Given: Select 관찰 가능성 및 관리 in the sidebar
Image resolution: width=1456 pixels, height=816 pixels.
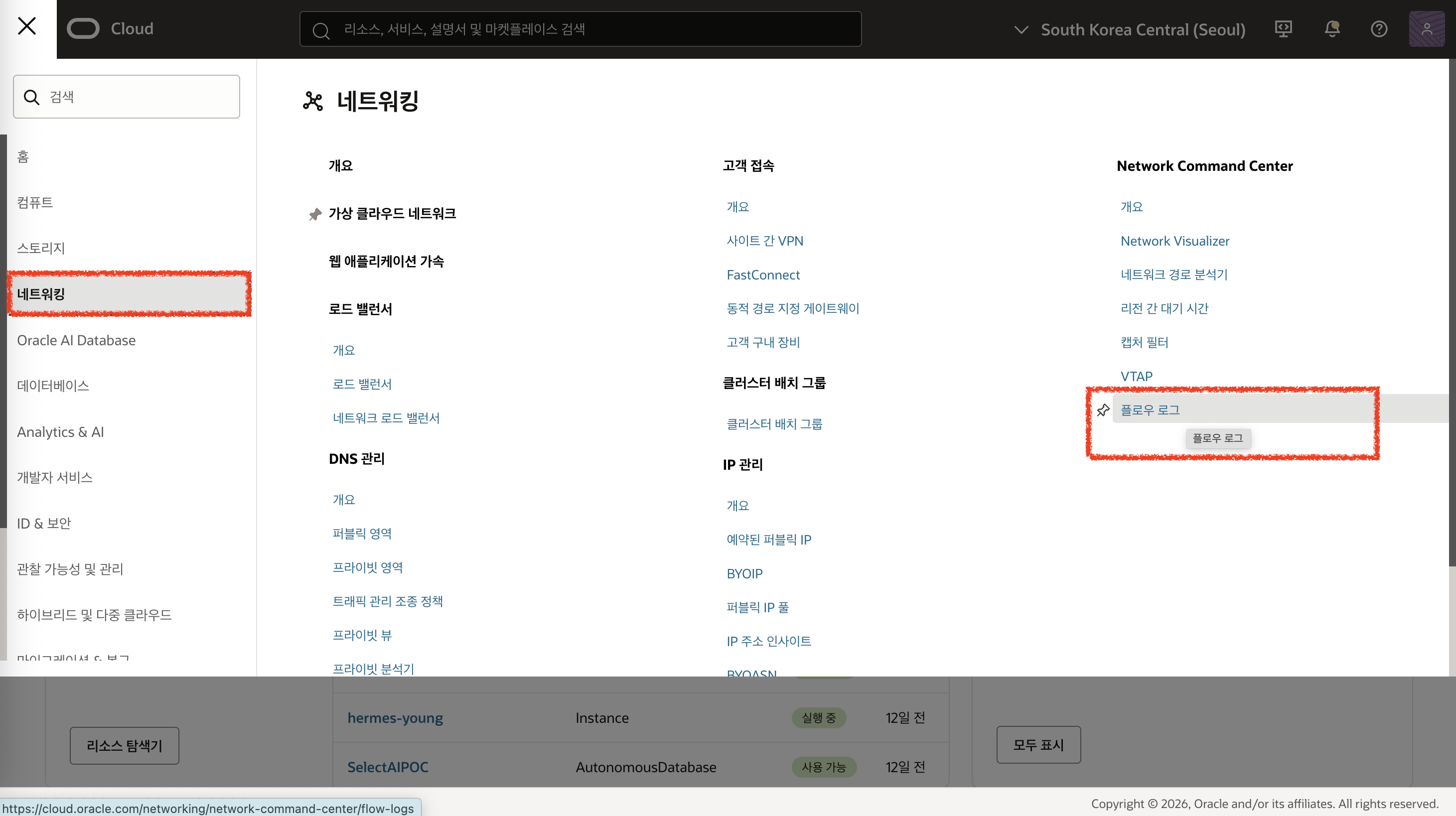Looking at the screenshot, I should [x=70, y=569].
